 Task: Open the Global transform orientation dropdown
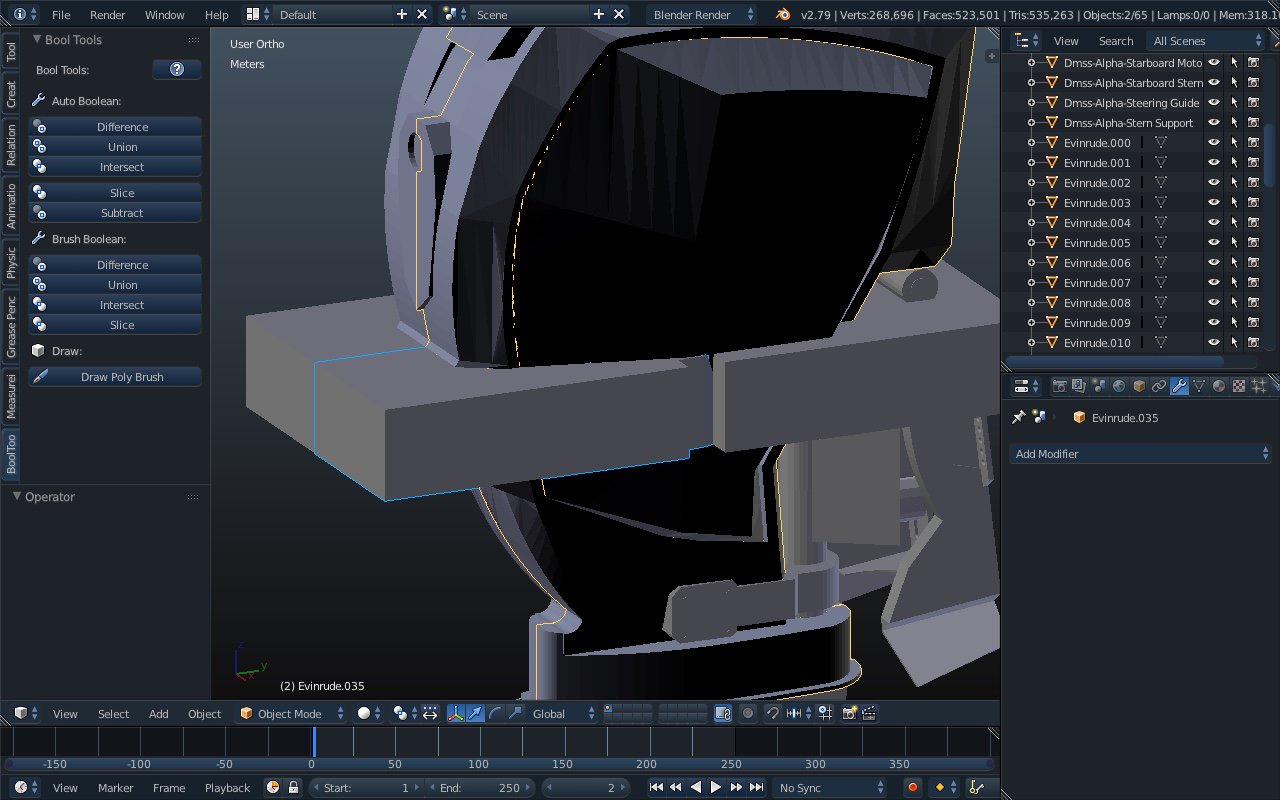click(564, 713)
